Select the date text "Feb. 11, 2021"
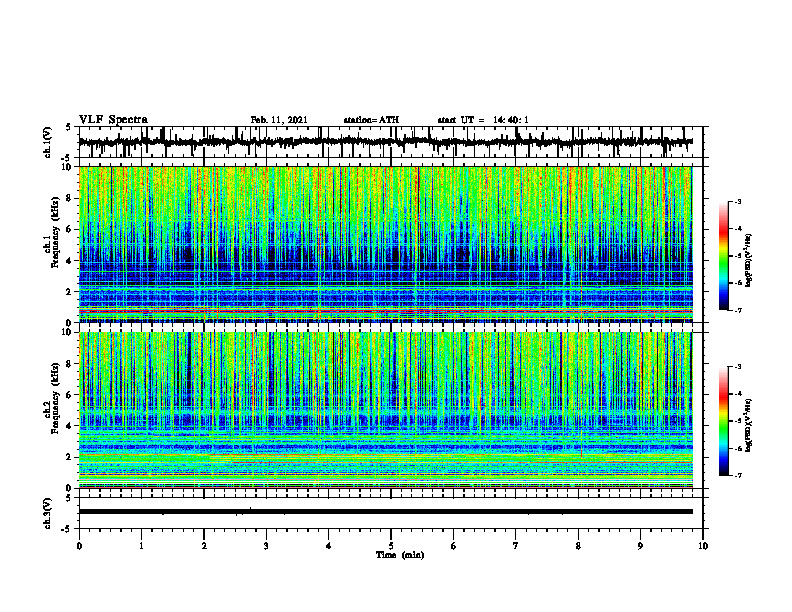This screenshot has height=612, width=792. coord(279,120)
